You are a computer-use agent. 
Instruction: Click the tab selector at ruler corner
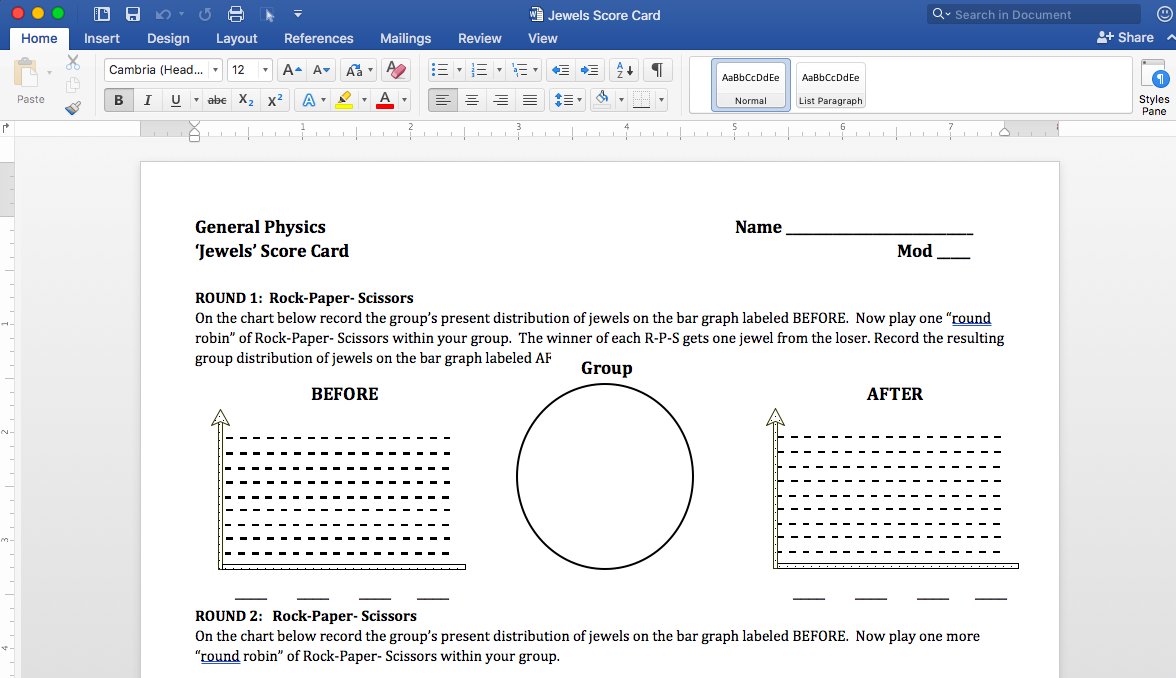(x=6, y=128)
